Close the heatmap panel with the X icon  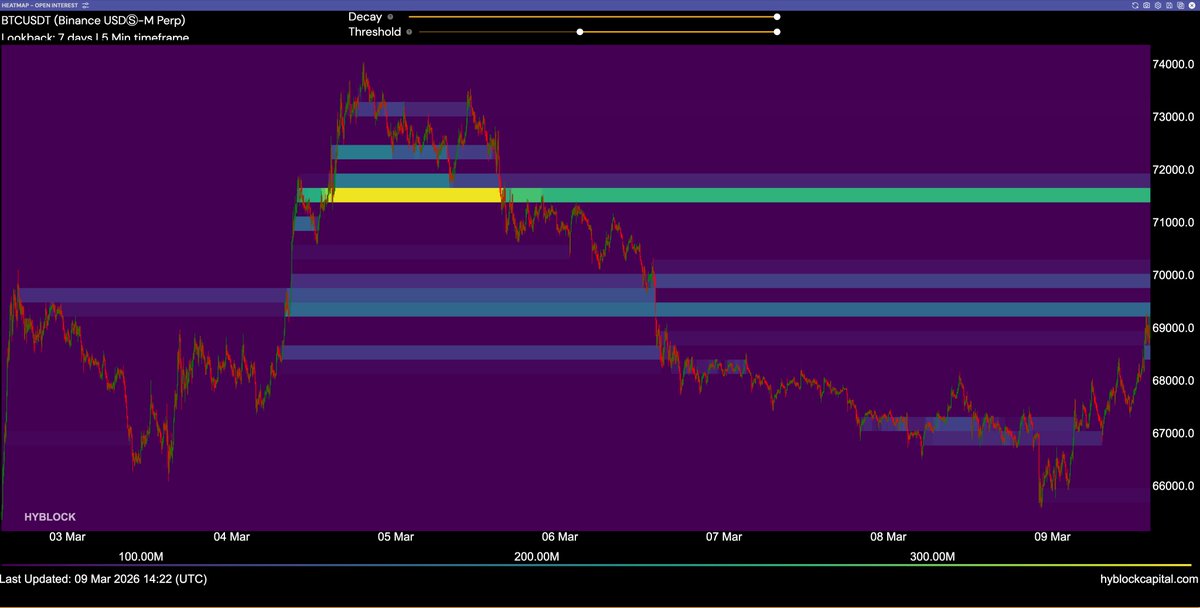click(1192, 5)
